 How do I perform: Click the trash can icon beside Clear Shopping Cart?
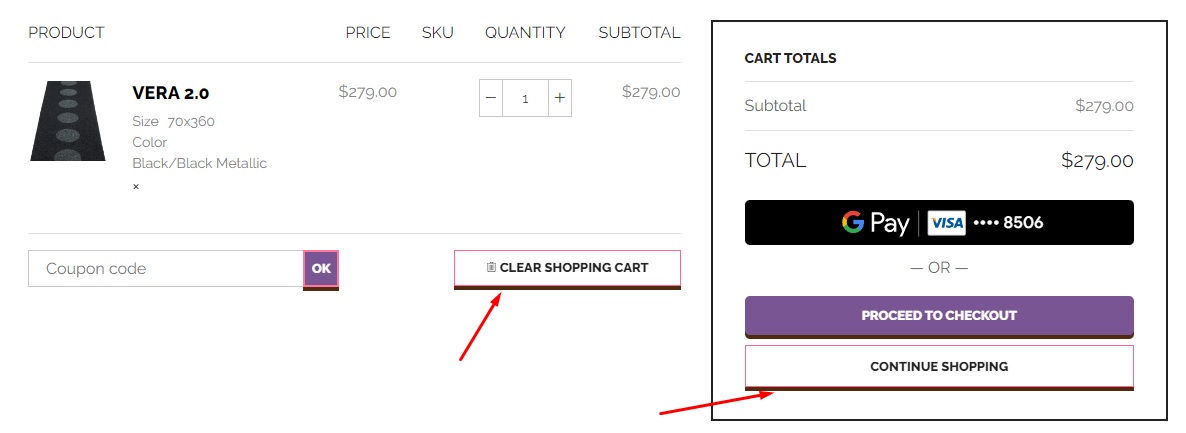pos(491,267)
